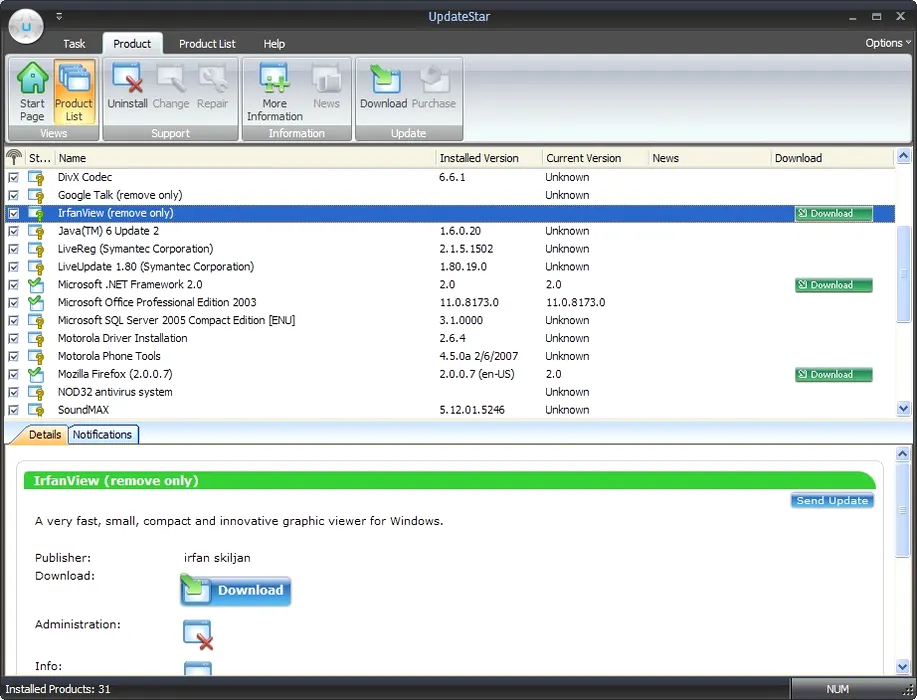917x700 pixels.
Task: Select the Motorola Driver Installation row name
Action: pos(122,339)
